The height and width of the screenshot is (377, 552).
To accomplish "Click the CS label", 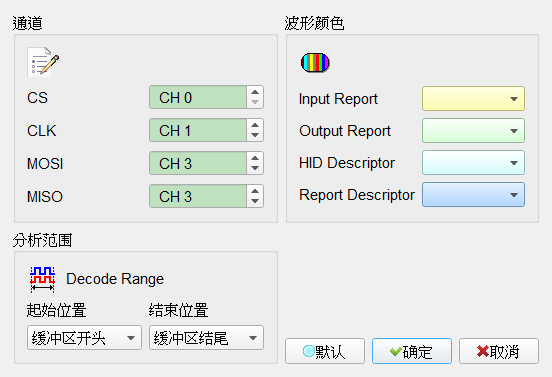I will 37,98.
